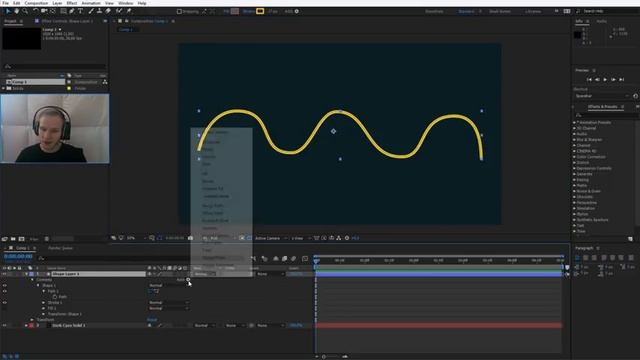Click the grey Fill color swatch in toolbar

[x=235, y=11]
